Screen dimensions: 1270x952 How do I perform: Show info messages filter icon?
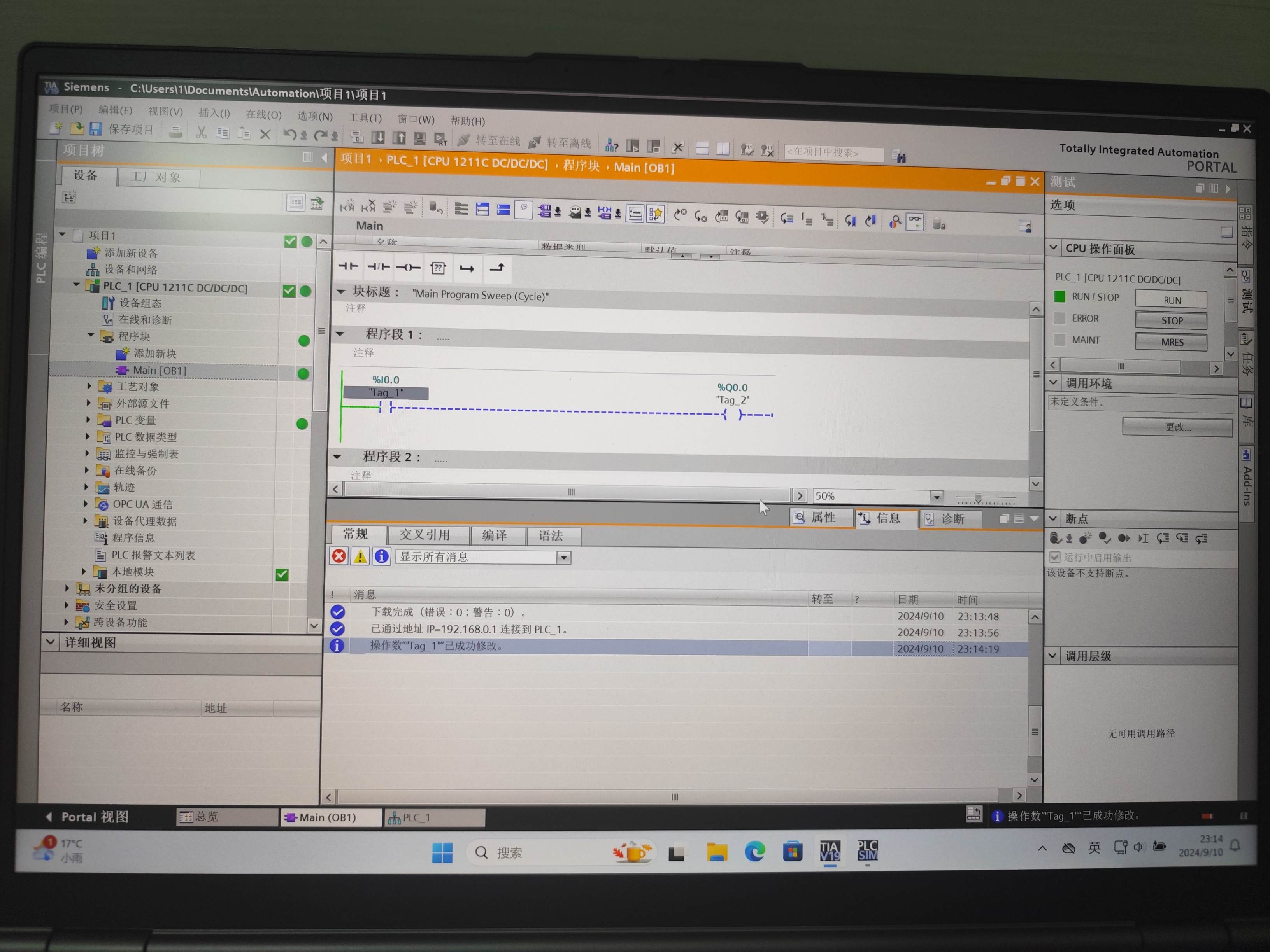(381, 556)
